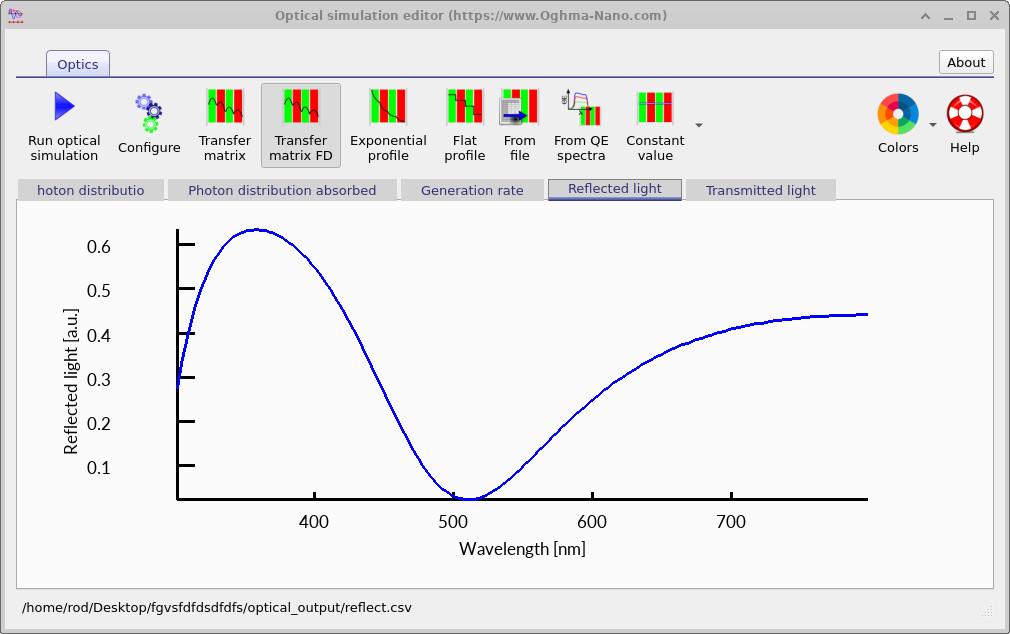This screenshot has width=1010, height=634.
Task: Click the 0.3 y-axis tick label
Action: coord(99,379)
